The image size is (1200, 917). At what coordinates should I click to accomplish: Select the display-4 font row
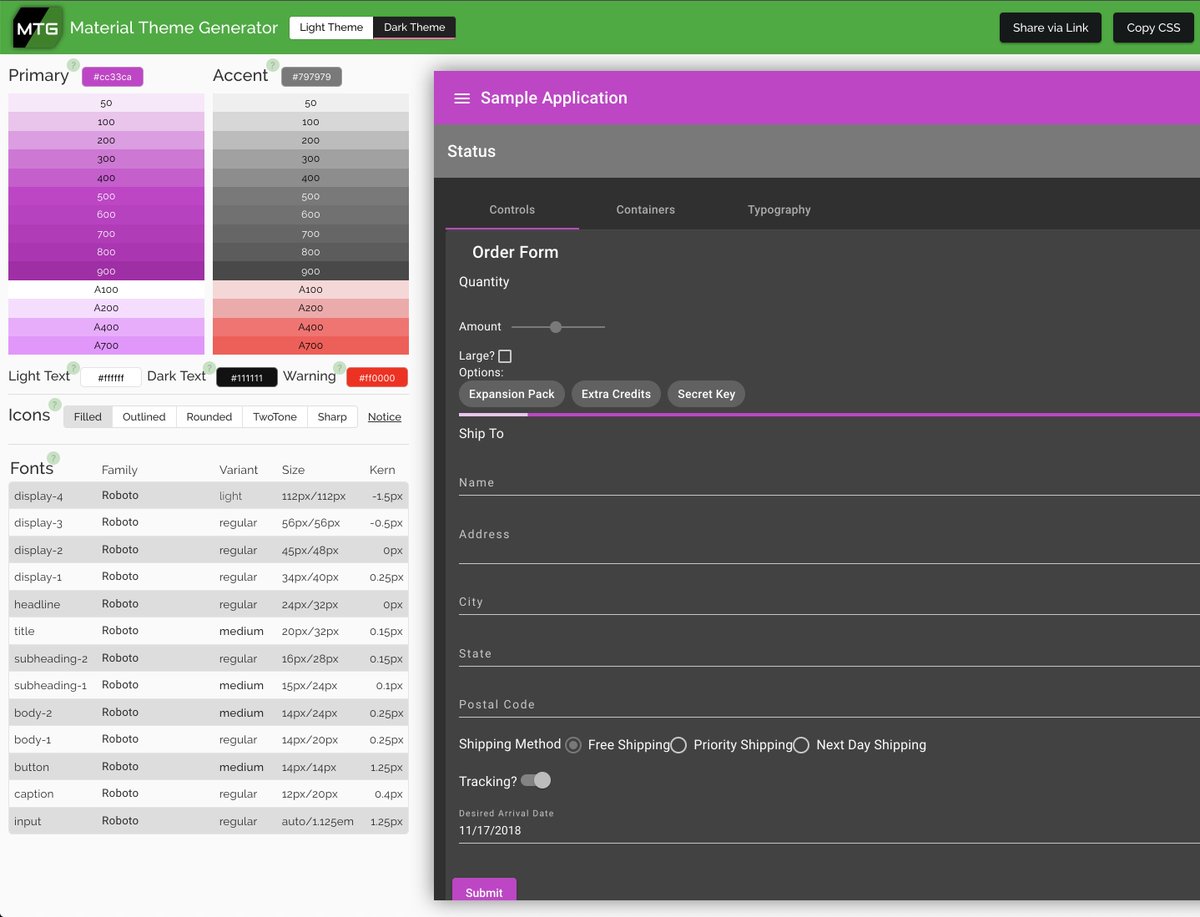point(208,496)
